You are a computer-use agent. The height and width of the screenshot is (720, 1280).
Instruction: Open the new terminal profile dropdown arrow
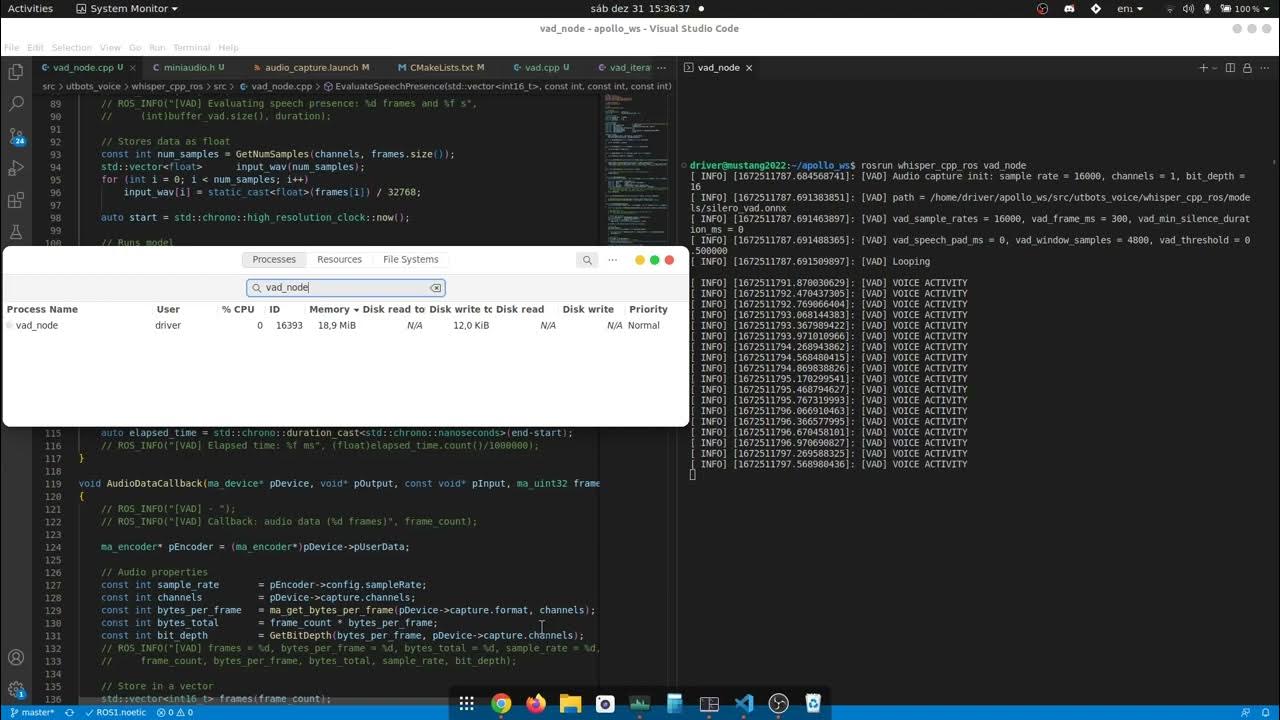coord(1214,68)
